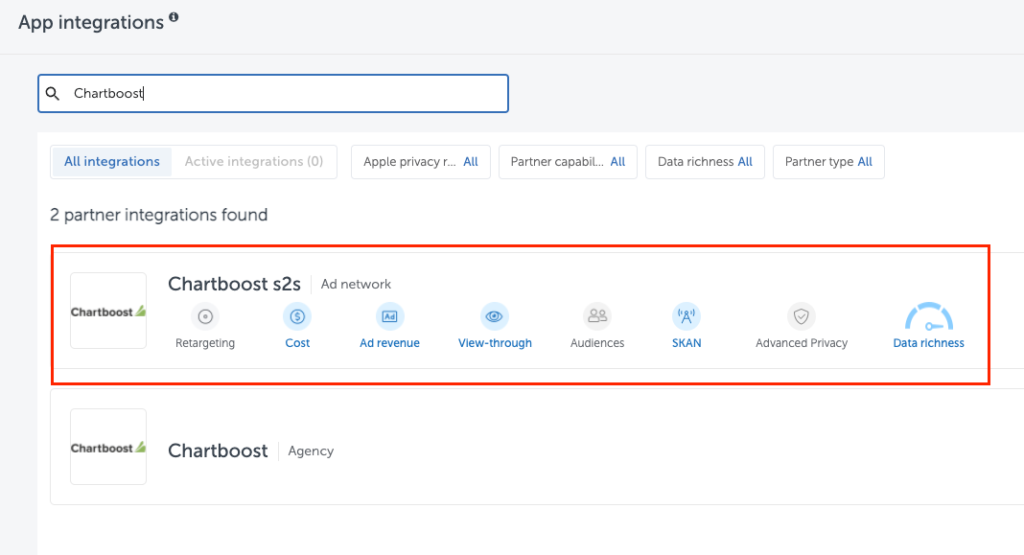Click the Data richness label under gauge

(x=929, y=343)
